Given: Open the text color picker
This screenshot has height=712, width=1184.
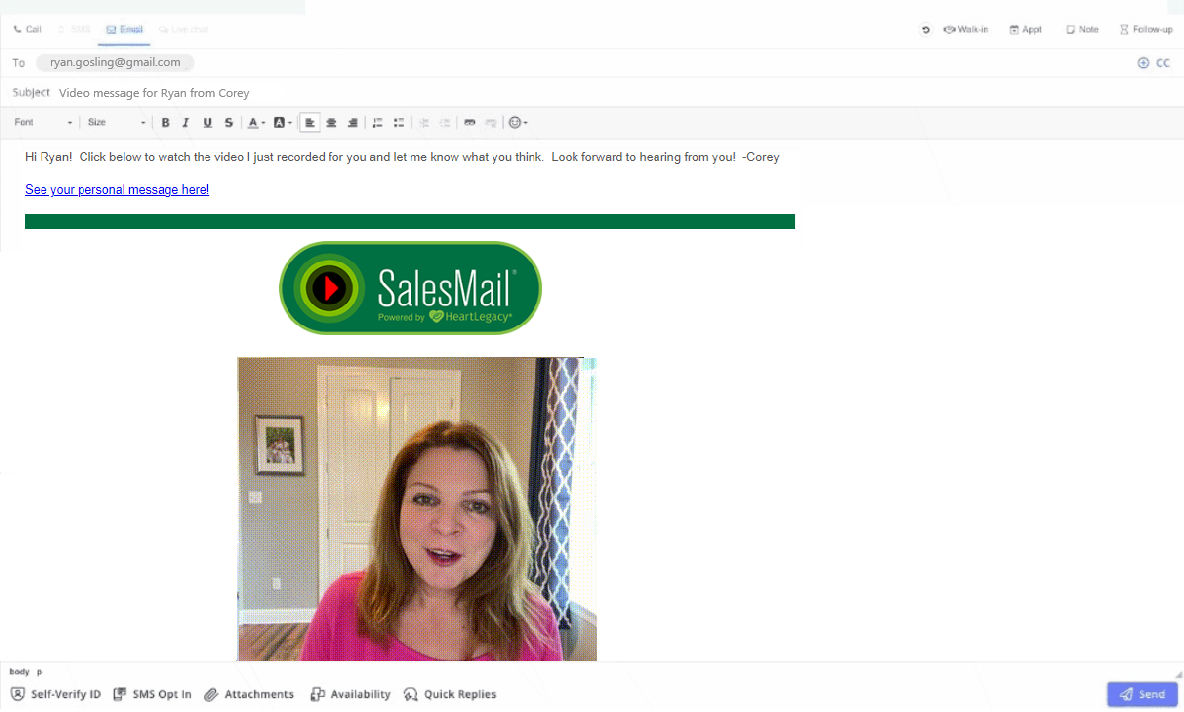Looking at the screenshot, I should click(x=256, y=123).
